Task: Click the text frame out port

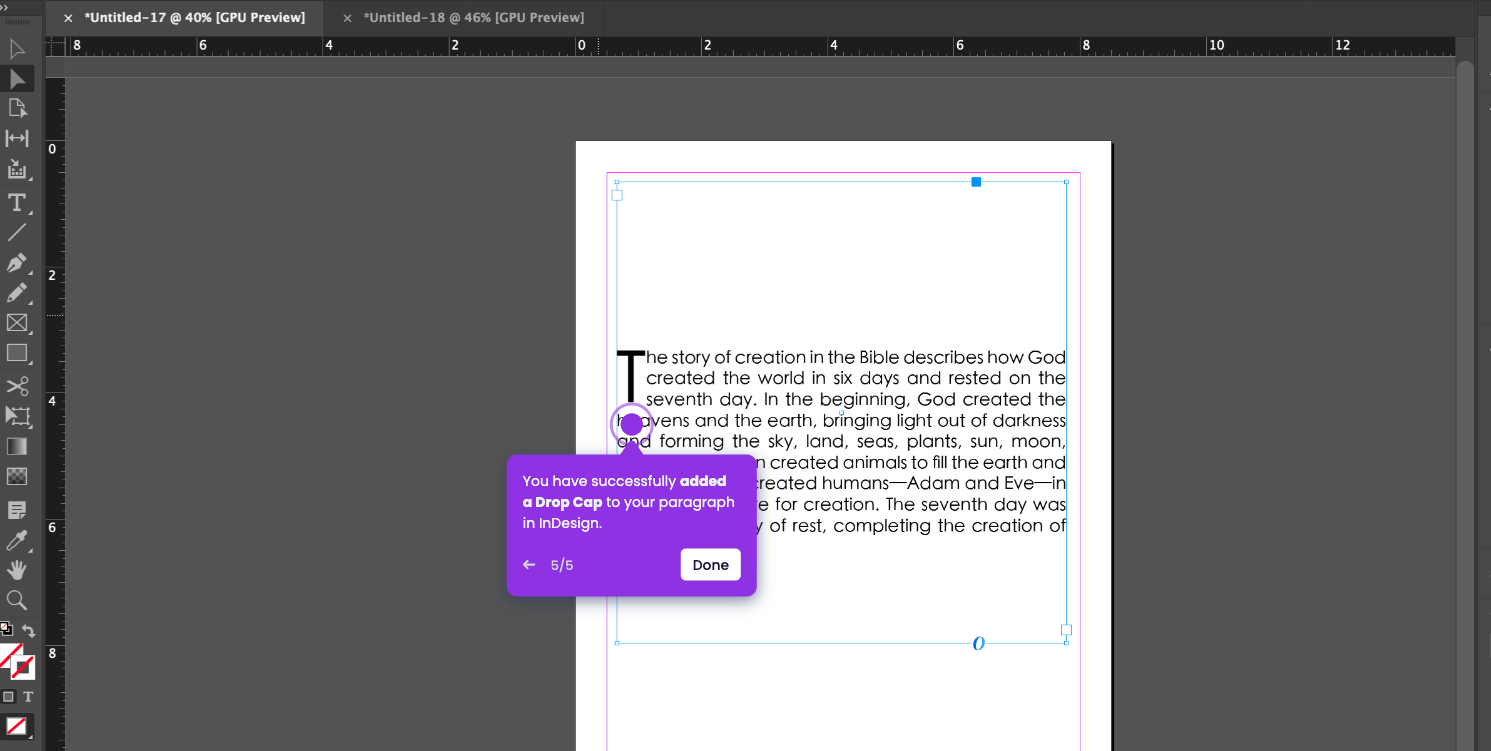Action: 1066,630
